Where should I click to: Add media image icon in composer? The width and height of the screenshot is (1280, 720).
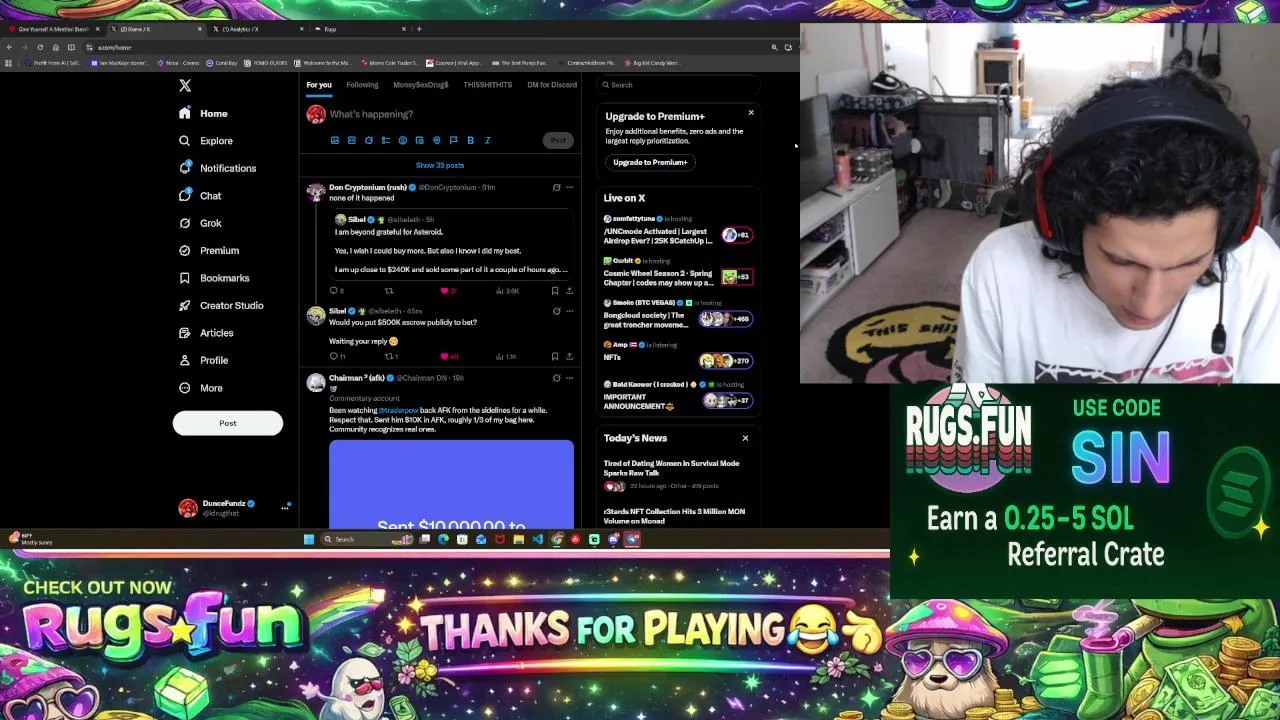[335, 140]
